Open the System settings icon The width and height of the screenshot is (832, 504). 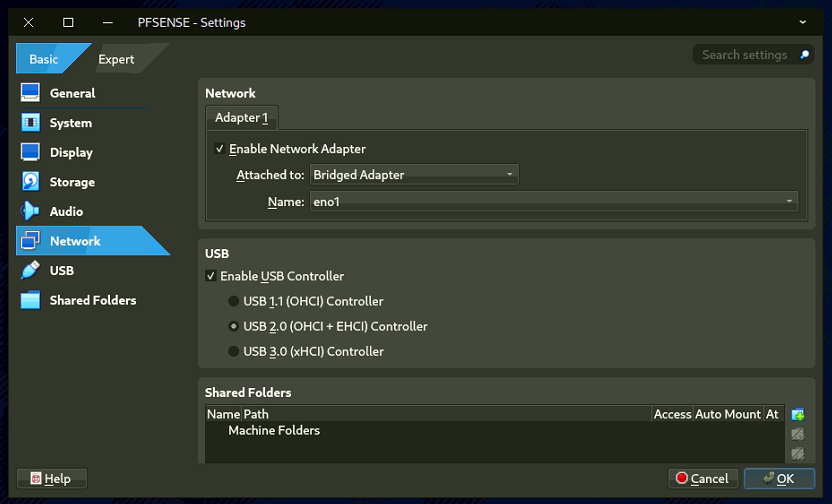tap(30, 123)
